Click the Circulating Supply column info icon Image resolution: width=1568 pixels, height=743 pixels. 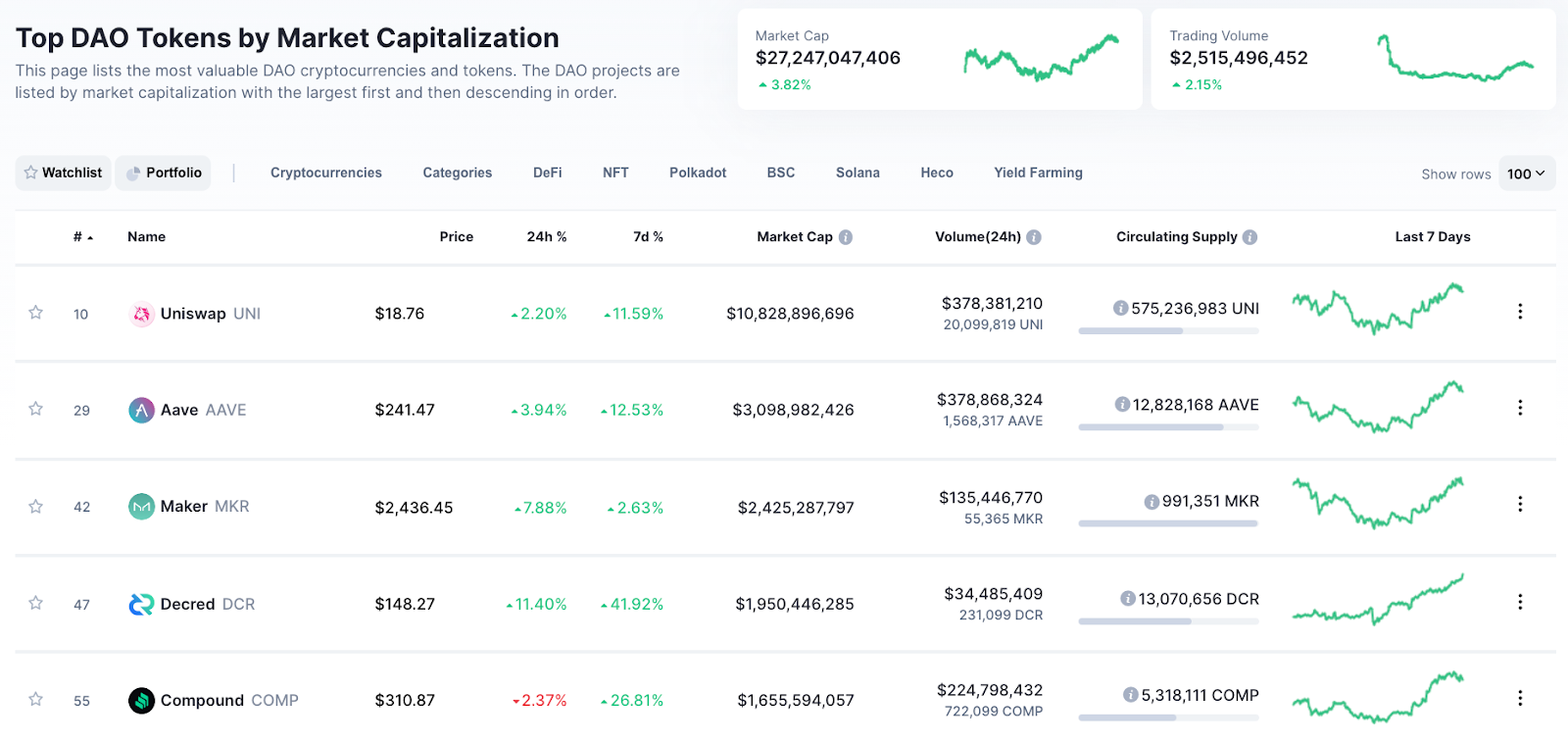pyautogui.click(x=1249, y=237)
